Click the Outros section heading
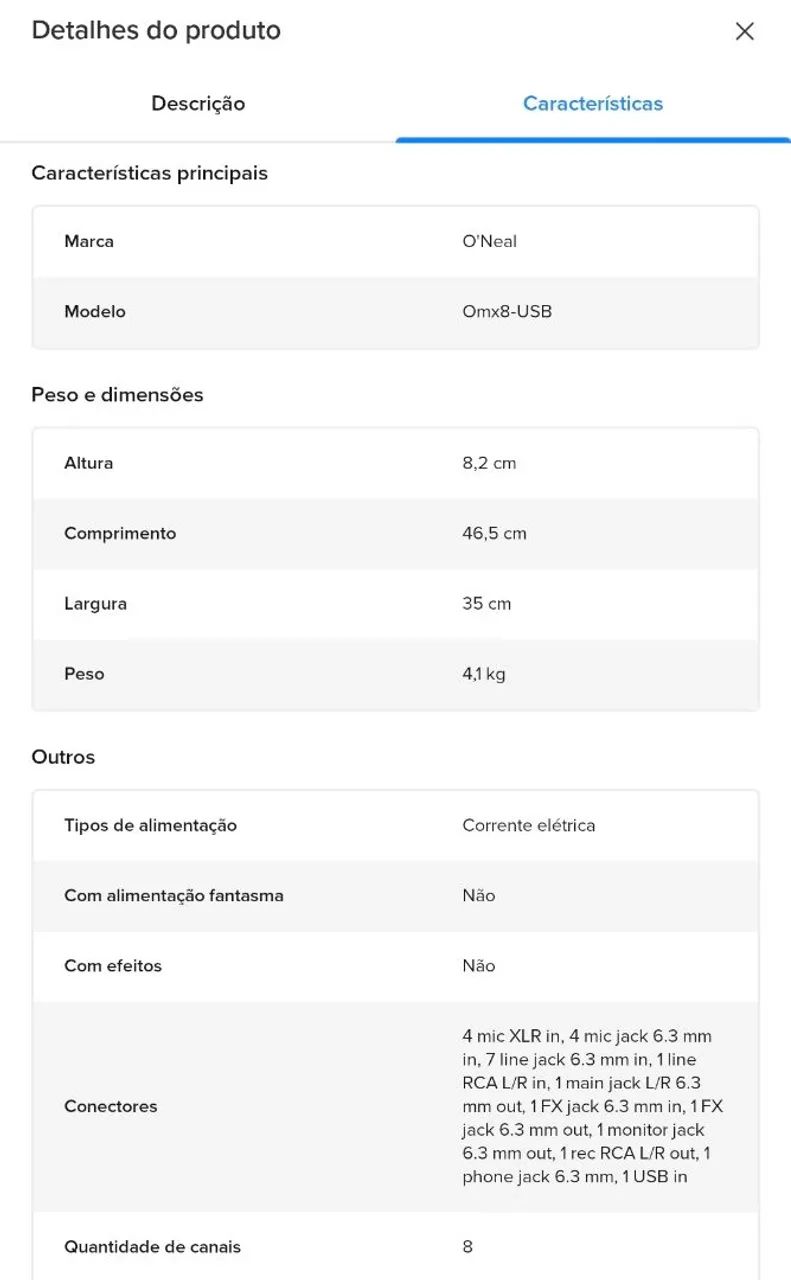 pyautogui.click(x=64, y=757)
